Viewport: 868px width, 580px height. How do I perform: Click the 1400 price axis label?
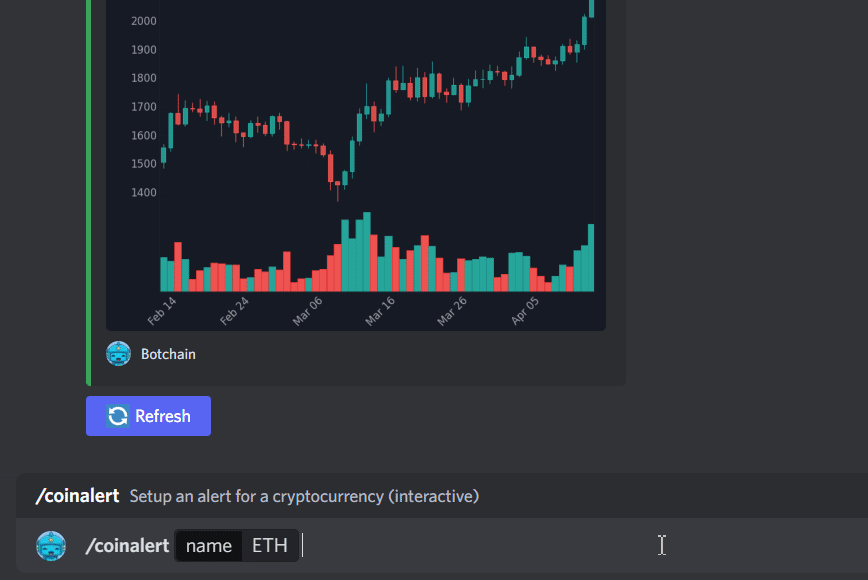[x=143, y=193]
